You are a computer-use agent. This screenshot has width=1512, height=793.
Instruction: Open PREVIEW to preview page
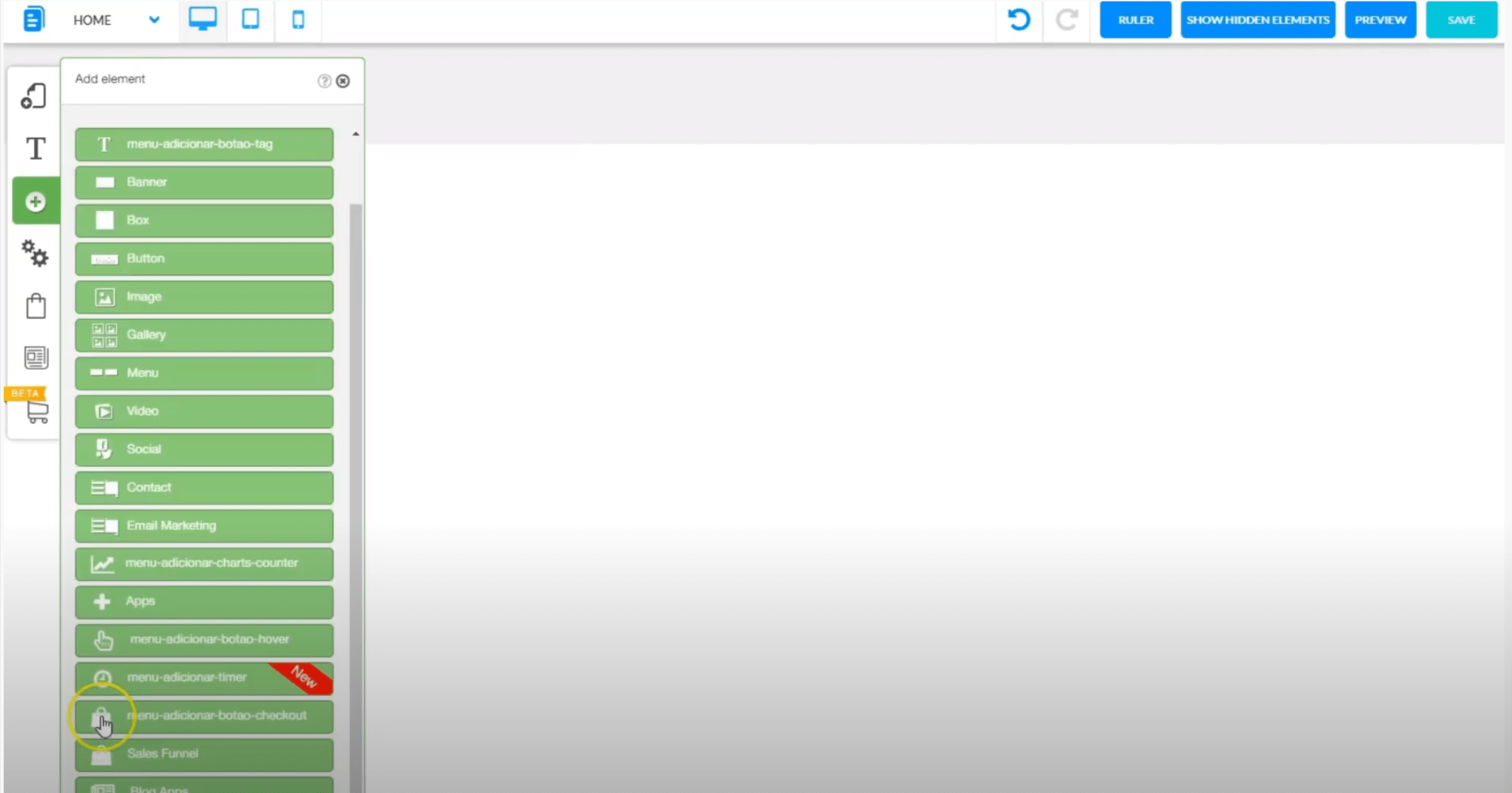(1381, 20)
